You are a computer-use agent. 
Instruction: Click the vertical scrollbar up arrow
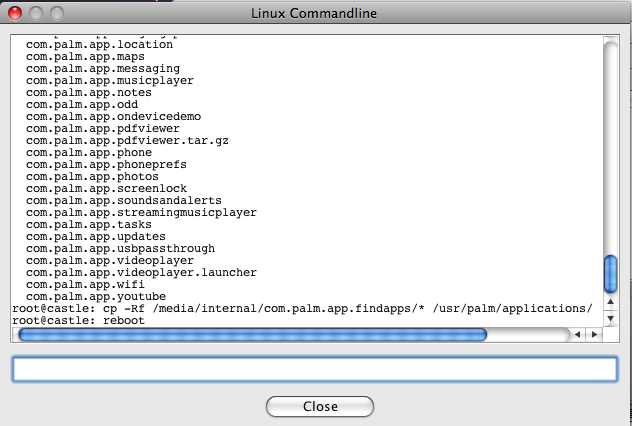611,301
